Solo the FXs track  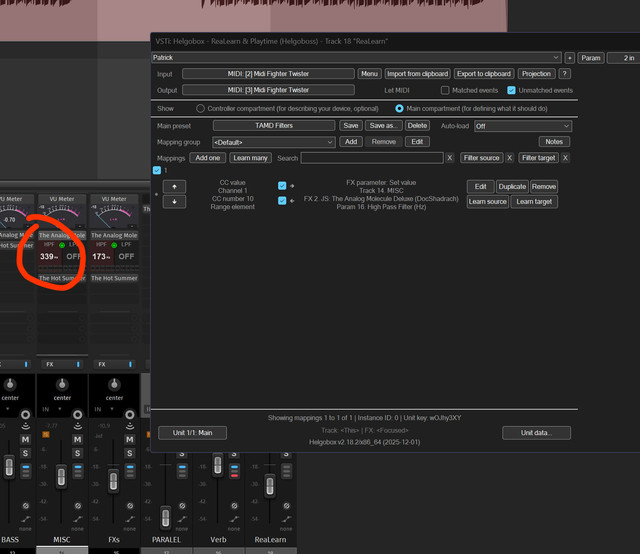click(130, 453)
